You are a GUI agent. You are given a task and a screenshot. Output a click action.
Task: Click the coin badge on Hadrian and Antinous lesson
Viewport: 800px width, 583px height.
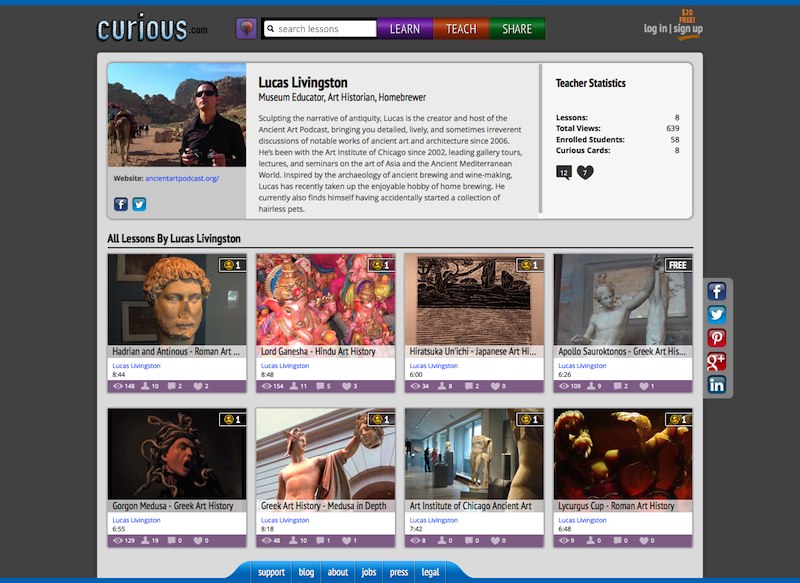(x=233, y=265)
